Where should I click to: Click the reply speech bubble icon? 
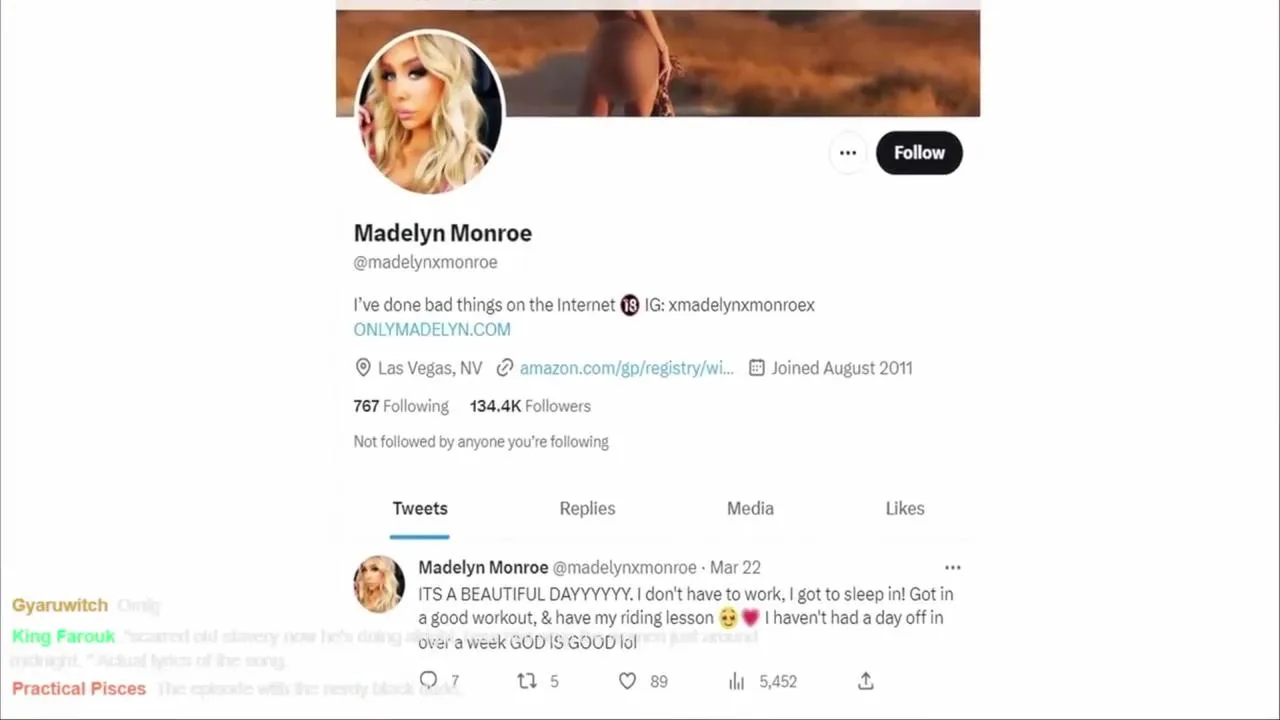tap(429, 681)
